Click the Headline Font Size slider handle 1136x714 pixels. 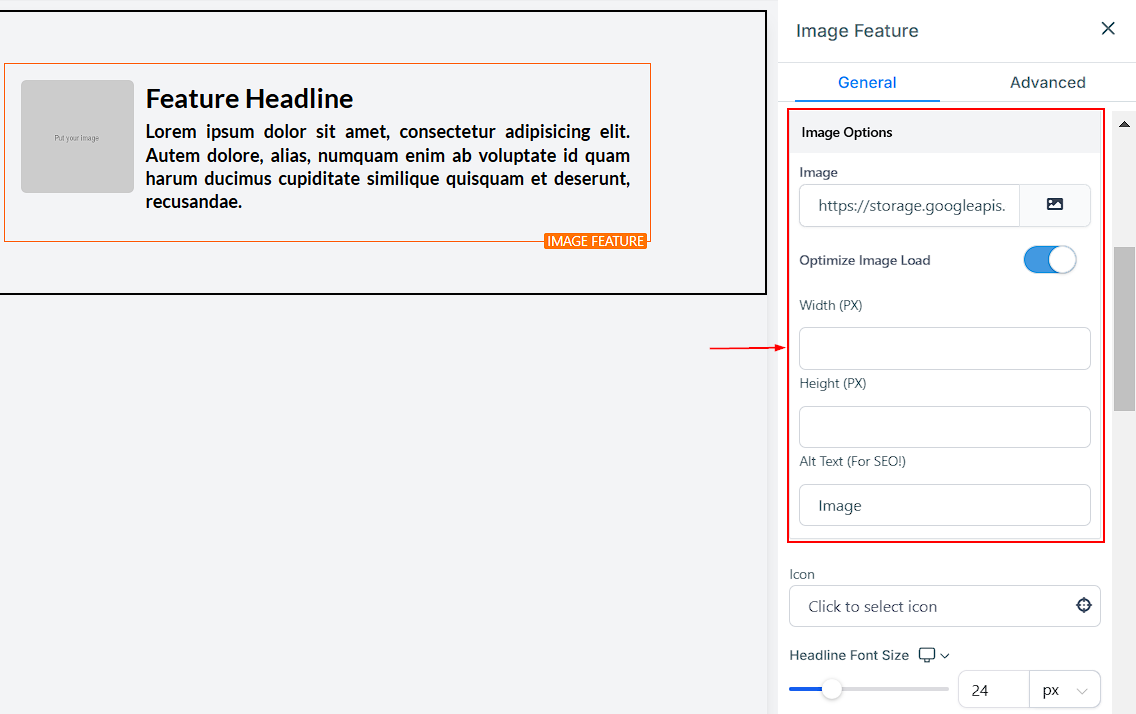(x=832, y=689)
